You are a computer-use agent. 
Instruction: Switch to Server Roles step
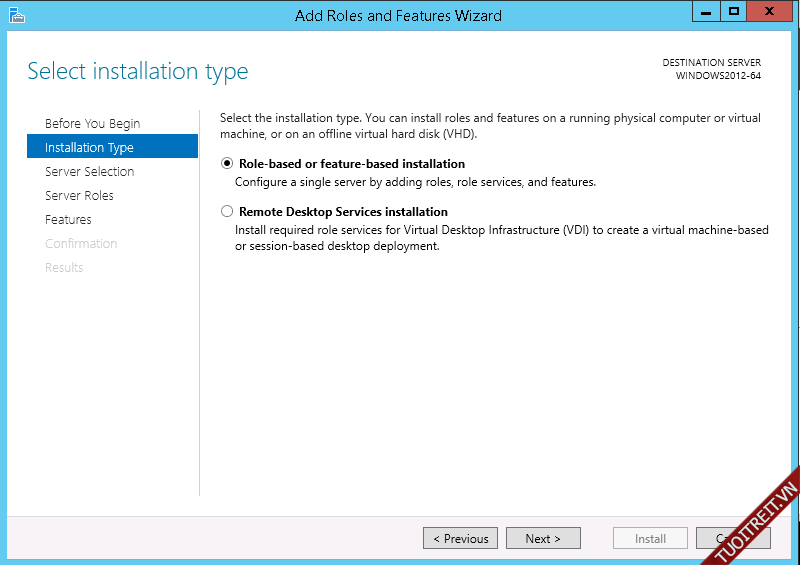point(79,195)
